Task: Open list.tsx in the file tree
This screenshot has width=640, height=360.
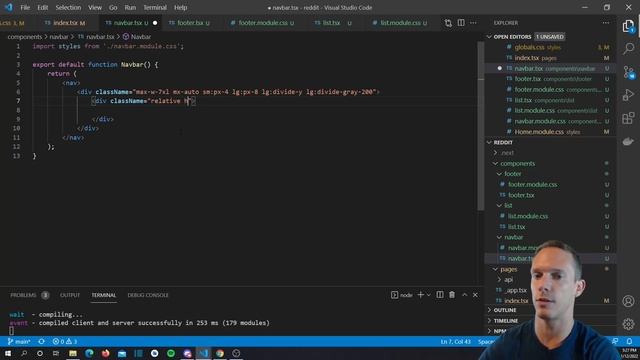Action: 516,227
